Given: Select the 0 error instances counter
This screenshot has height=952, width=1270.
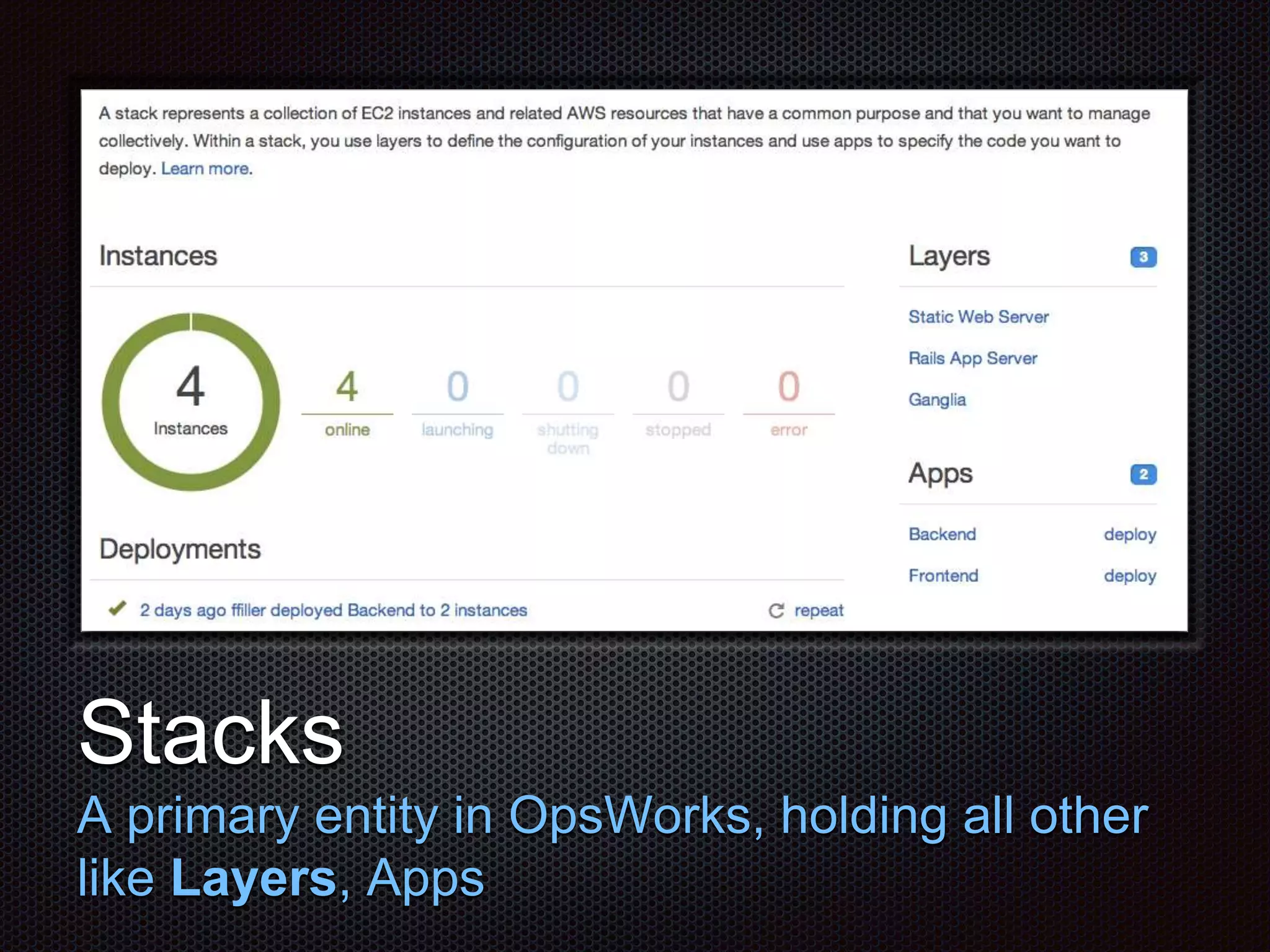Looking at the screenshot, I should (x=789, y=403).
